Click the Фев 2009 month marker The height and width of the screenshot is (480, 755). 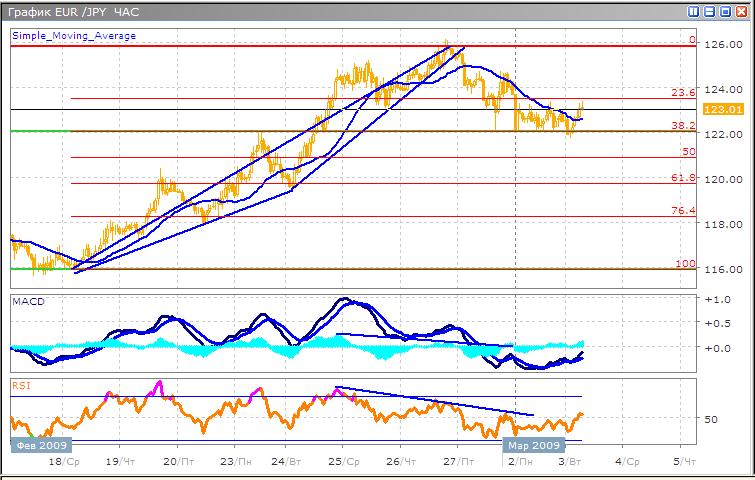point(39,447)
